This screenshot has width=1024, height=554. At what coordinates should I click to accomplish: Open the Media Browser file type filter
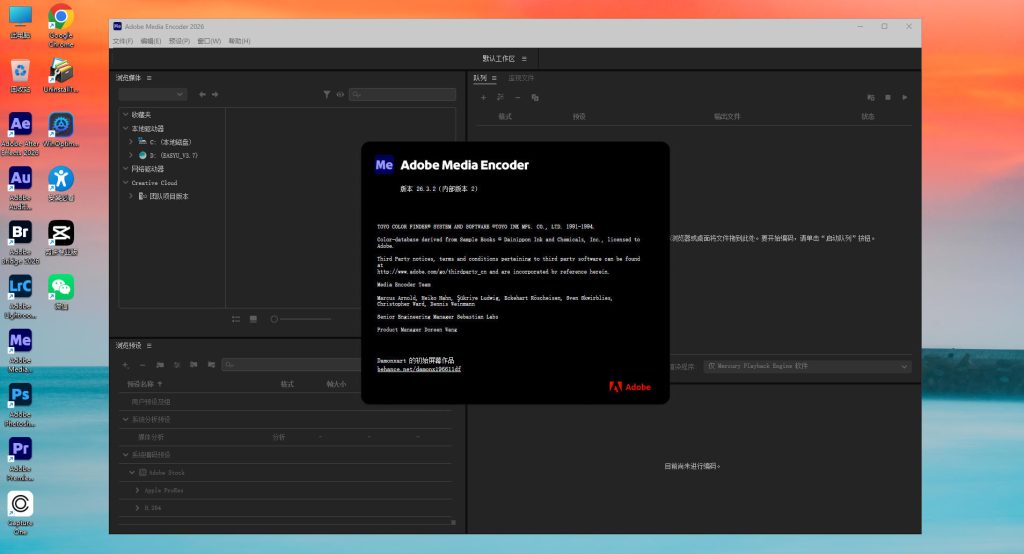(x=327, y=95)
